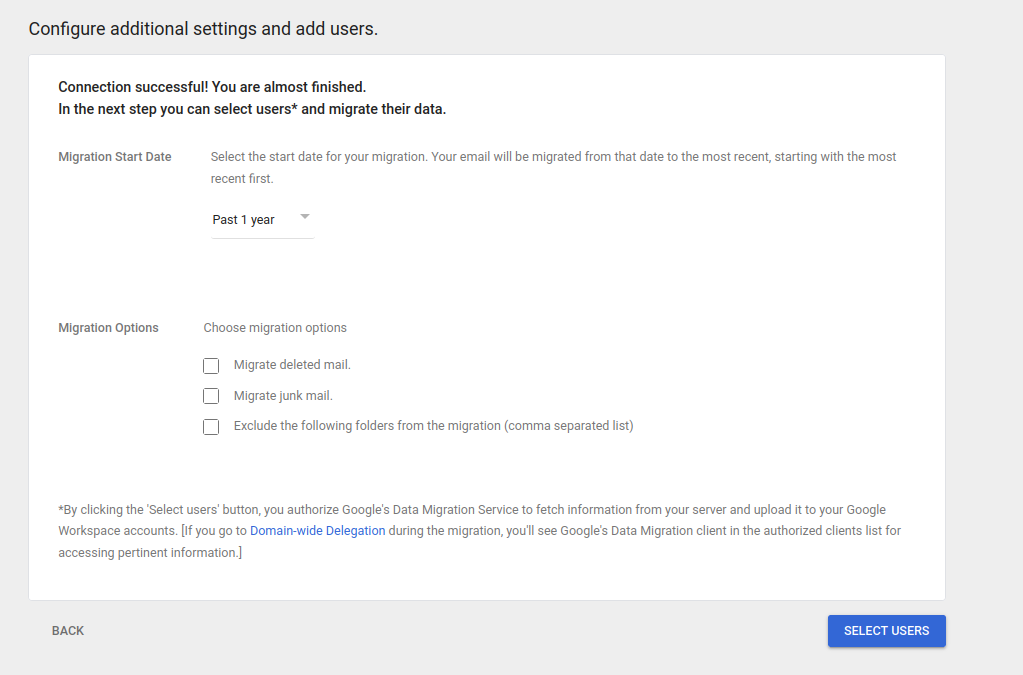Click the 'Exclude the following folders' label text

433,426
